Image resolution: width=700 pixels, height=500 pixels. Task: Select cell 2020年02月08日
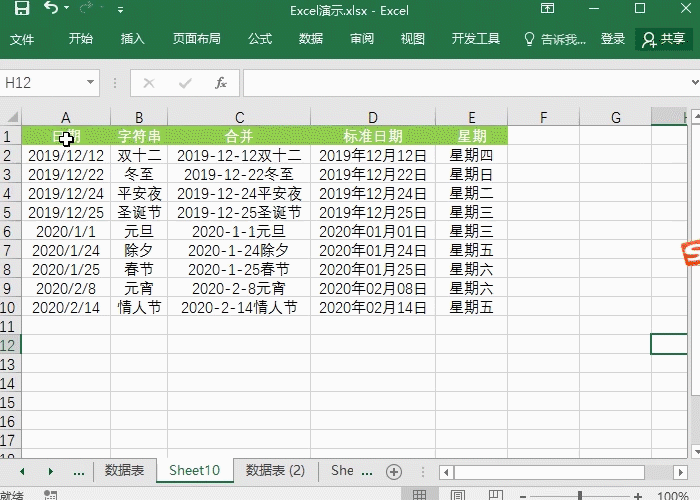tap(373, 288)
